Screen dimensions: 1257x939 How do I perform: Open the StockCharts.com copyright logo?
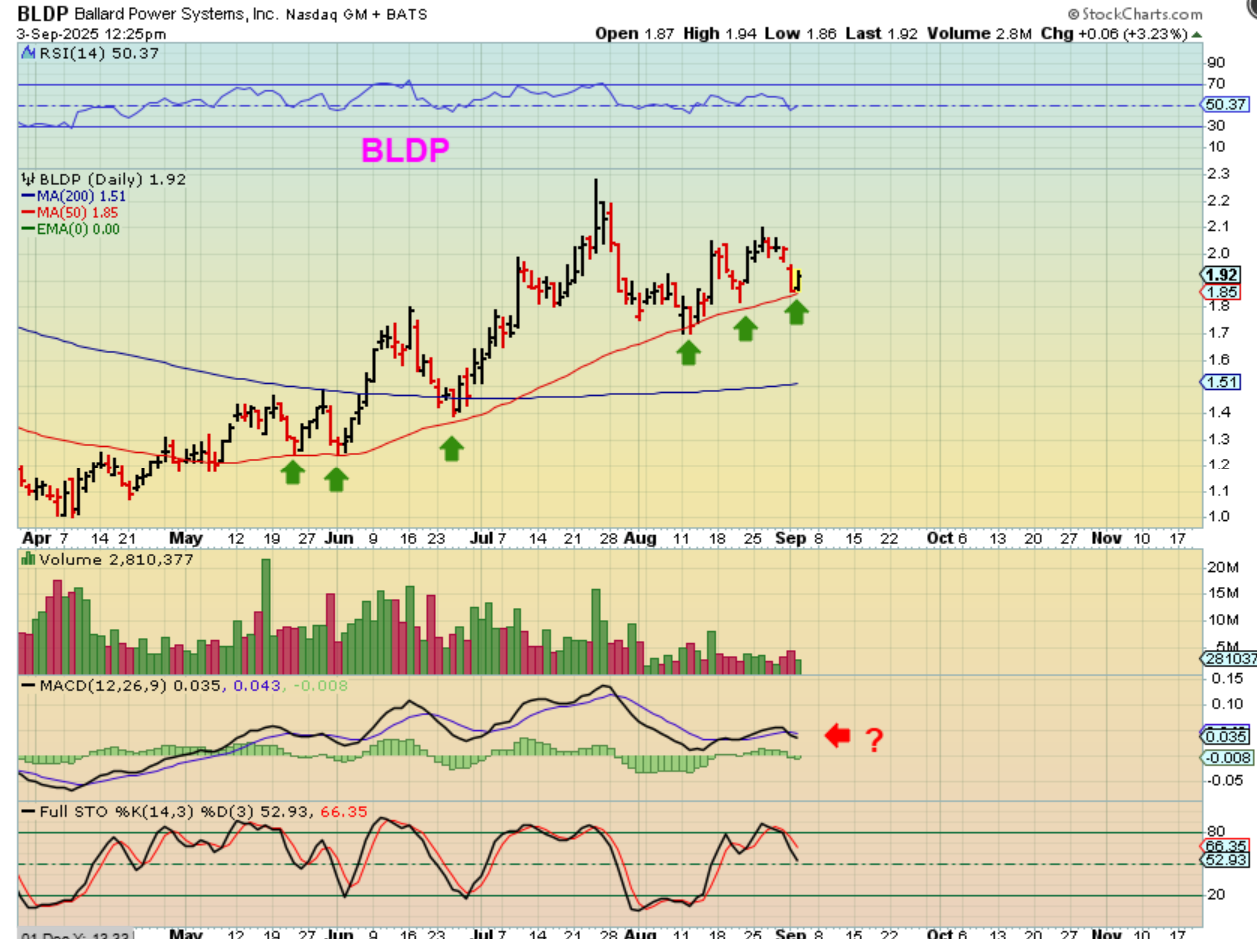click(x=1134, y=14)
